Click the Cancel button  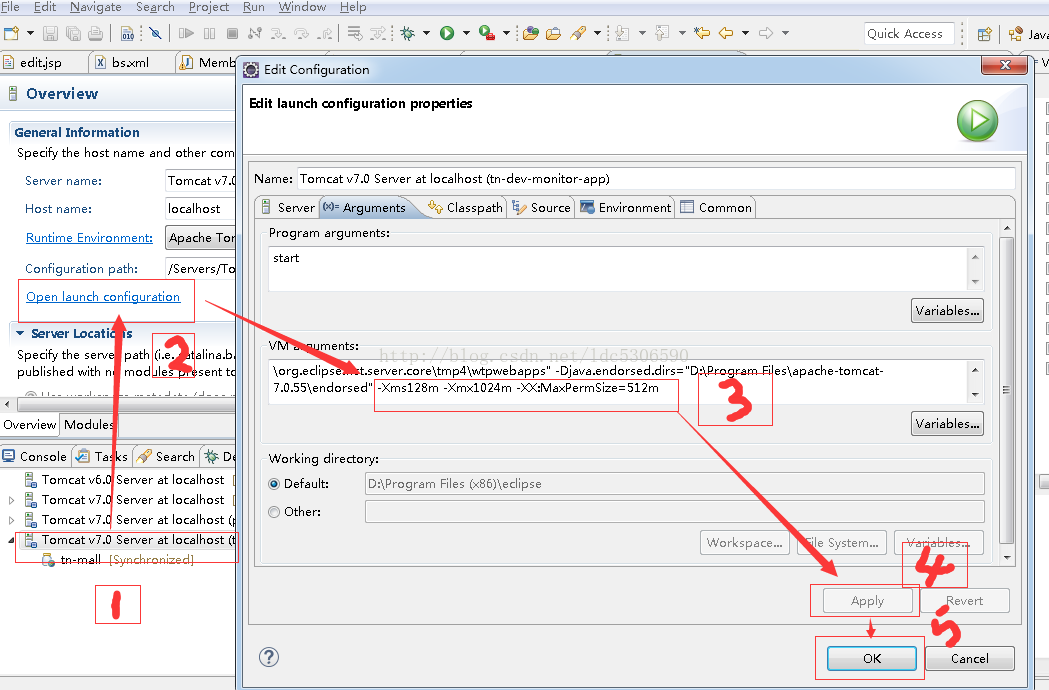tap(970, 659)
